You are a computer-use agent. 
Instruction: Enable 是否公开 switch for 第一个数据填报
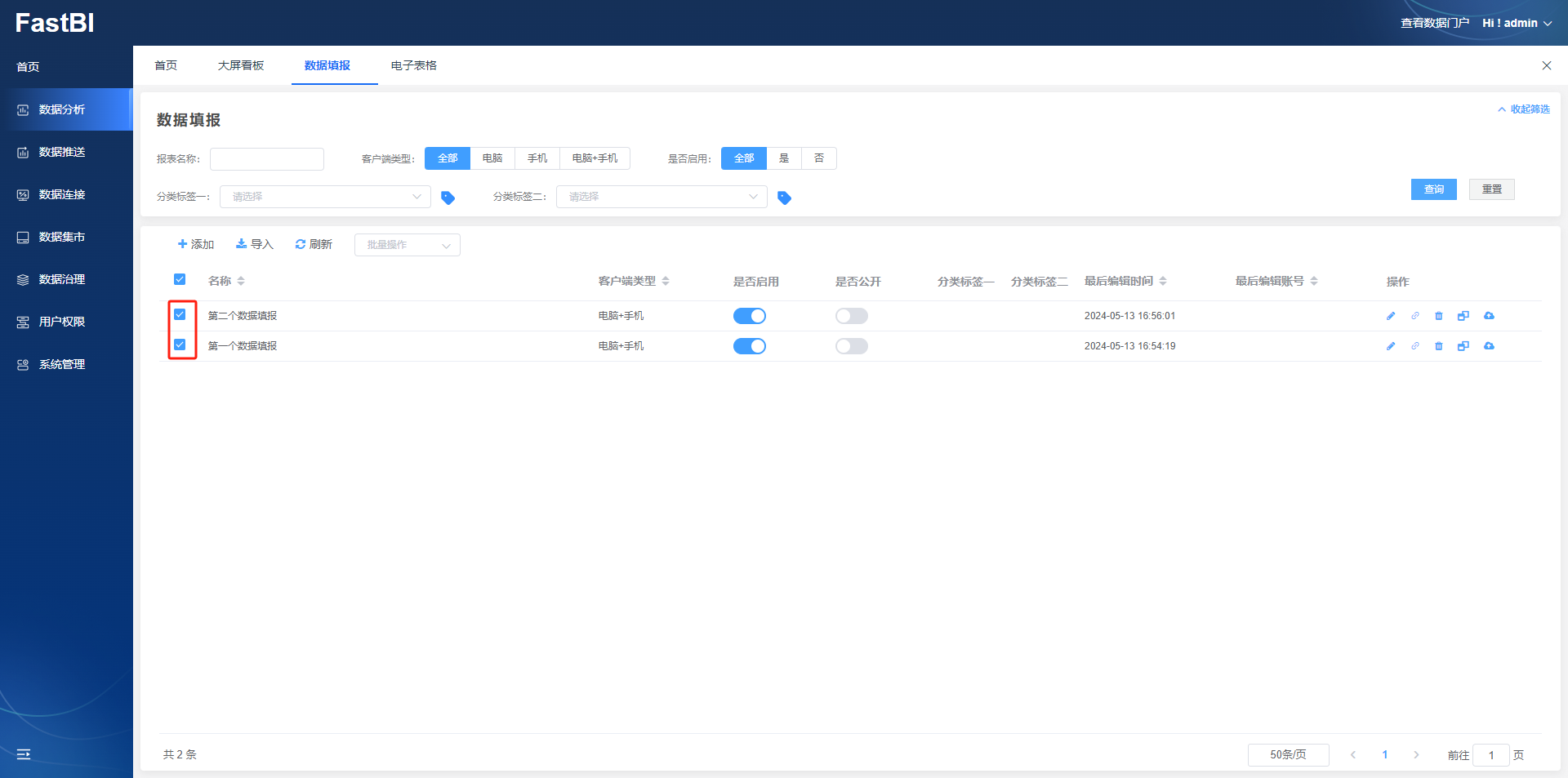(x=852, y=346)
